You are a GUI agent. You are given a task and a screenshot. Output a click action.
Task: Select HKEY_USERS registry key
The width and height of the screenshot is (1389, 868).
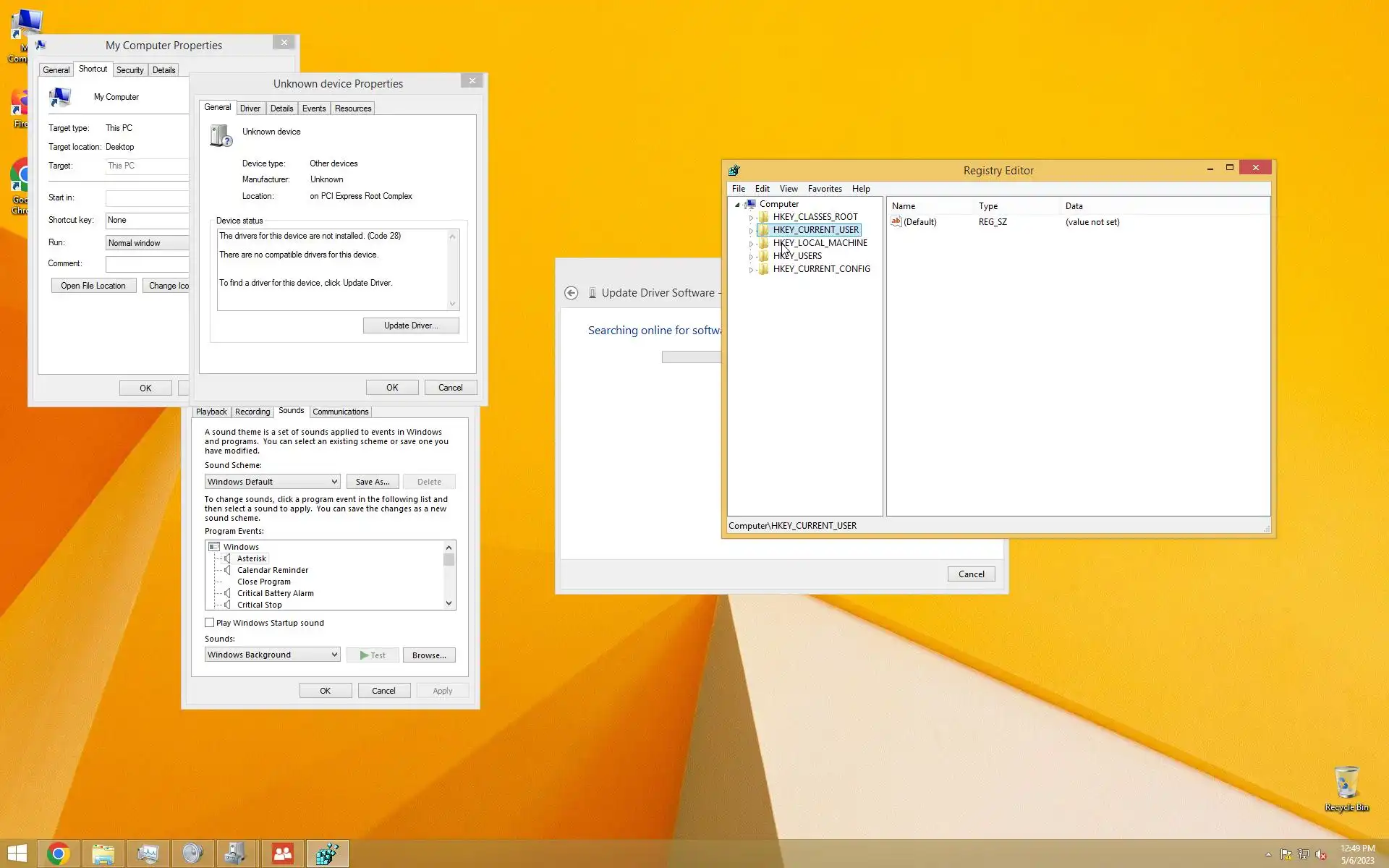[797, 256]
